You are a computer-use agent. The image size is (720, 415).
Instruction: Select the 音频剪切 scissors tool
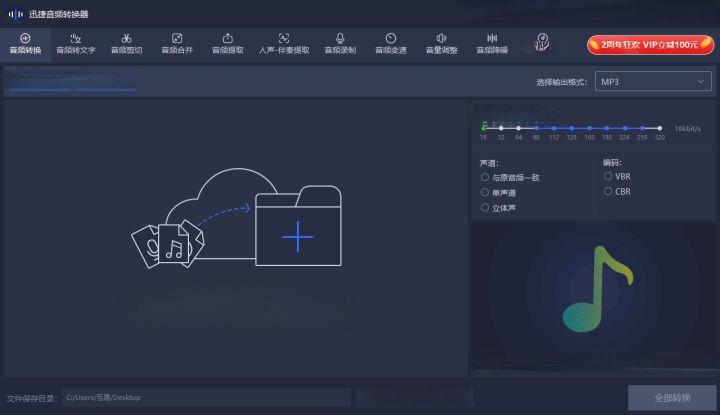pyautogui.click(x=126, y=43)
